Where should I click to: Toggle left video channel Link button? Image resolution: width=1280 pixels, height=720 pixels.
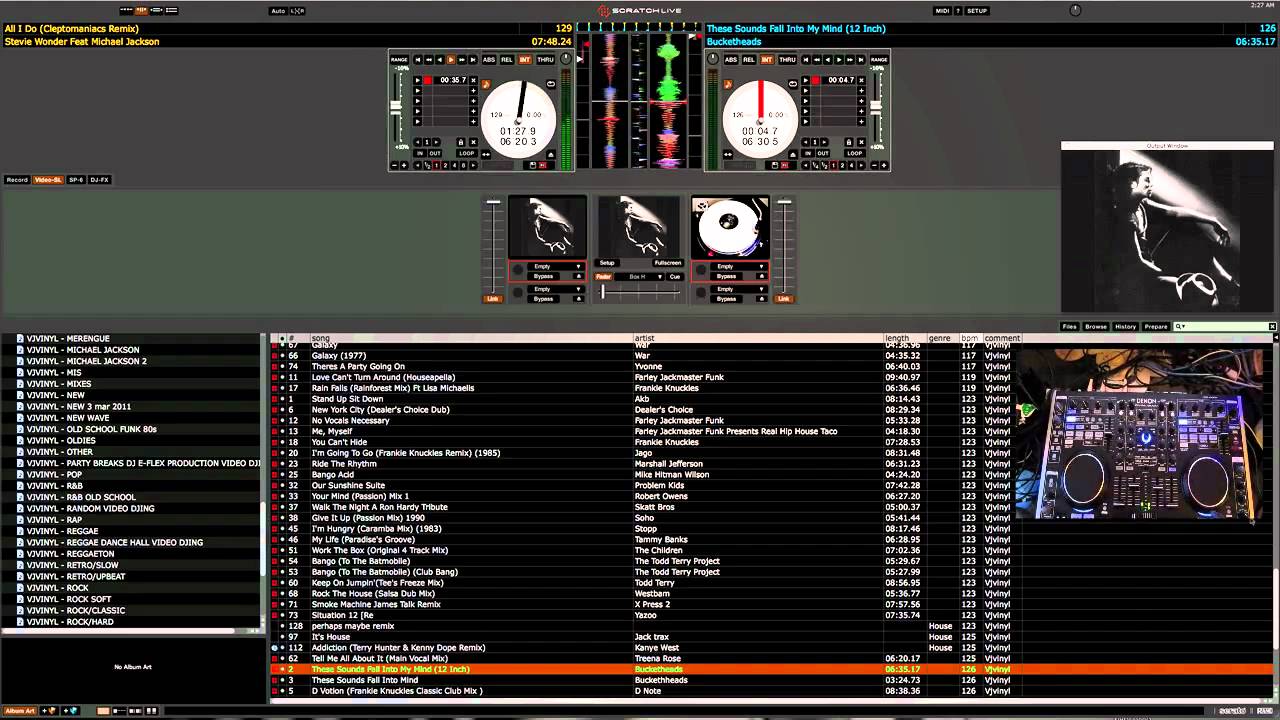pyautogui.click(x=493, y=299)
